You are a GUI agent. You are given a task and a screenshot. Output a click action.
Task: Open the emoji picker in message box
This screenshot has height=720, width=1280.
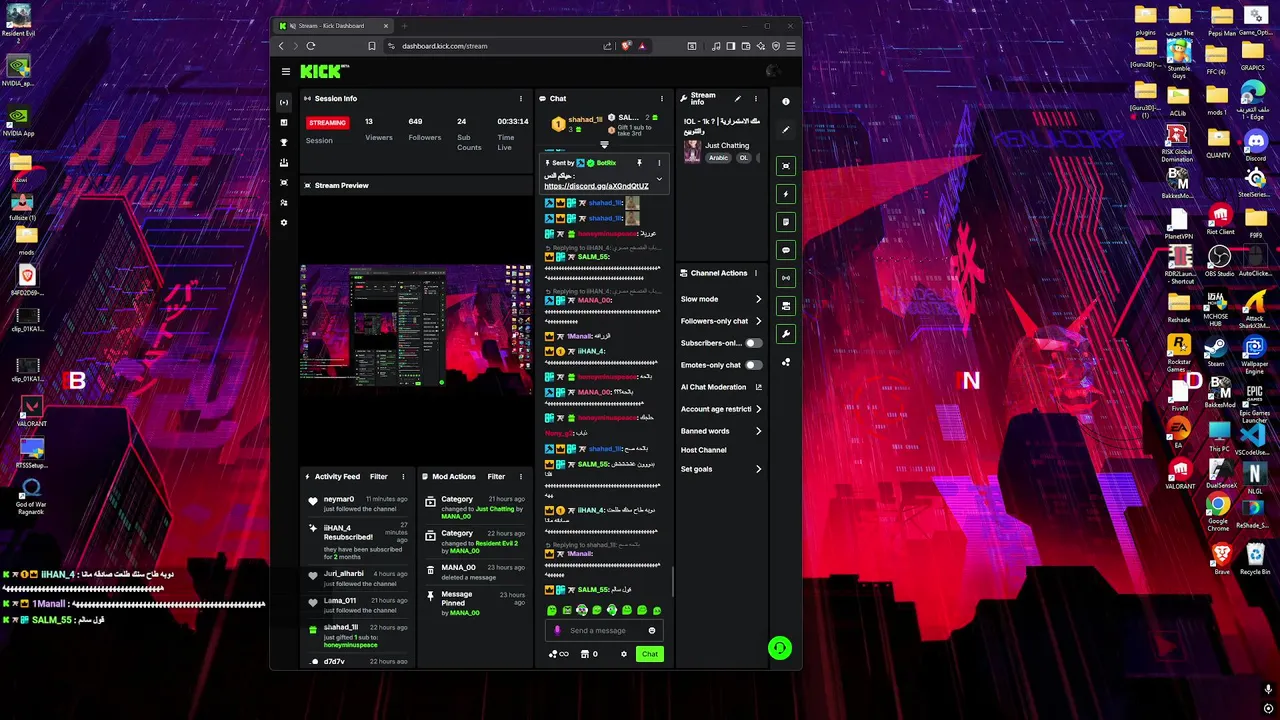pos(652,630)
